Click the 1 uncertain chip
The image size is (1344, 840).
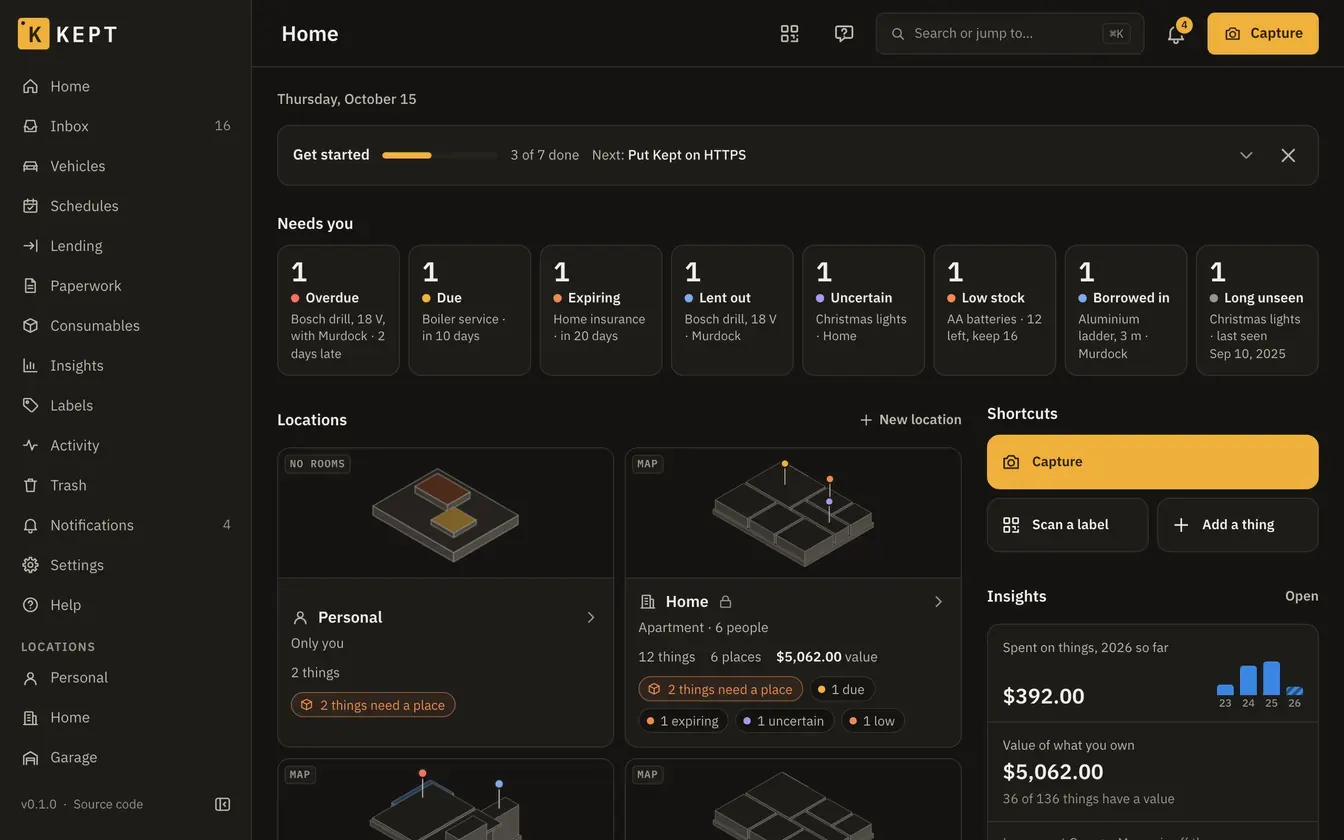[x=785, y=721]
